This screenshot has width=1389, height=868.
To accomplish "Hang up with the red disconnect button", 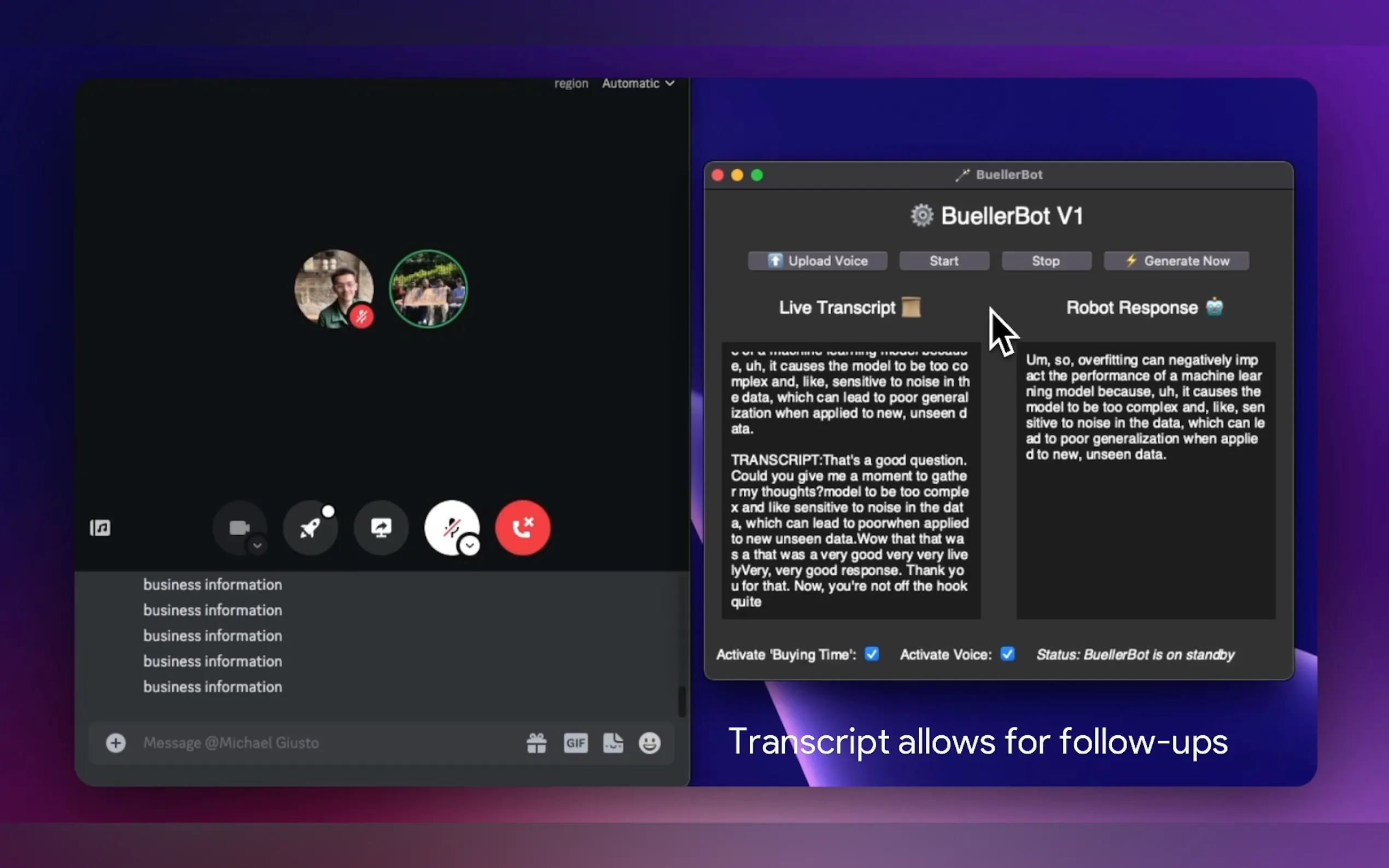I will (x=523, y=527).
